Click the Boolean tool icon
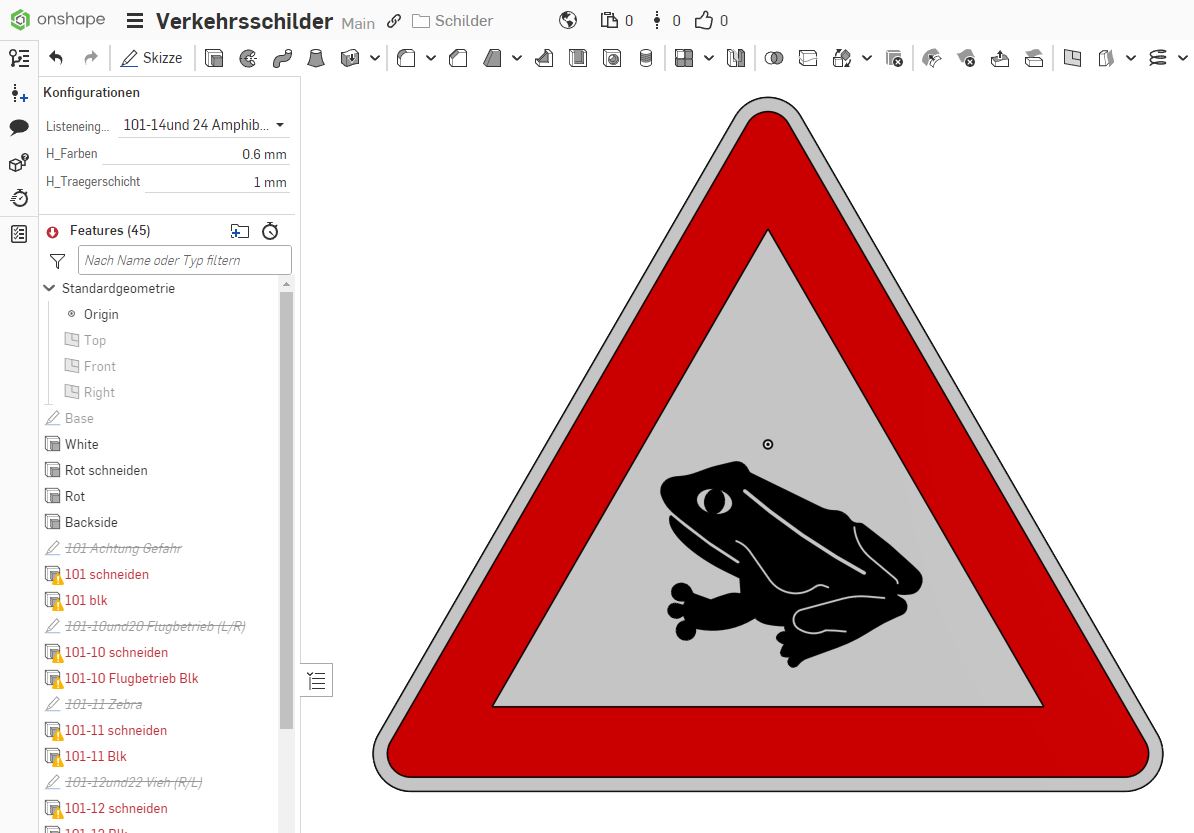This screenshot has height=833, width=1194. [773, 58]
